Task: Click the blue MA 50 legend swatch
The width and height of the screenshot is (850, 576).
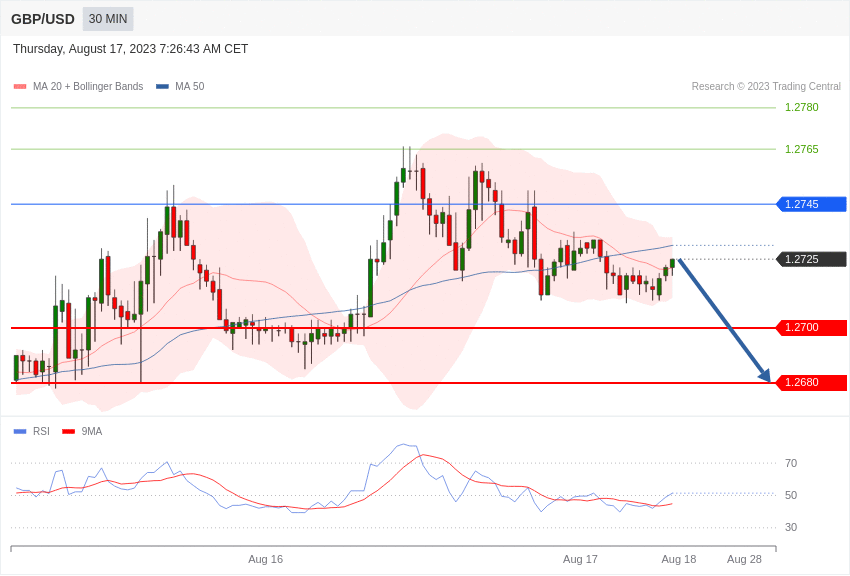Action: 162,87
